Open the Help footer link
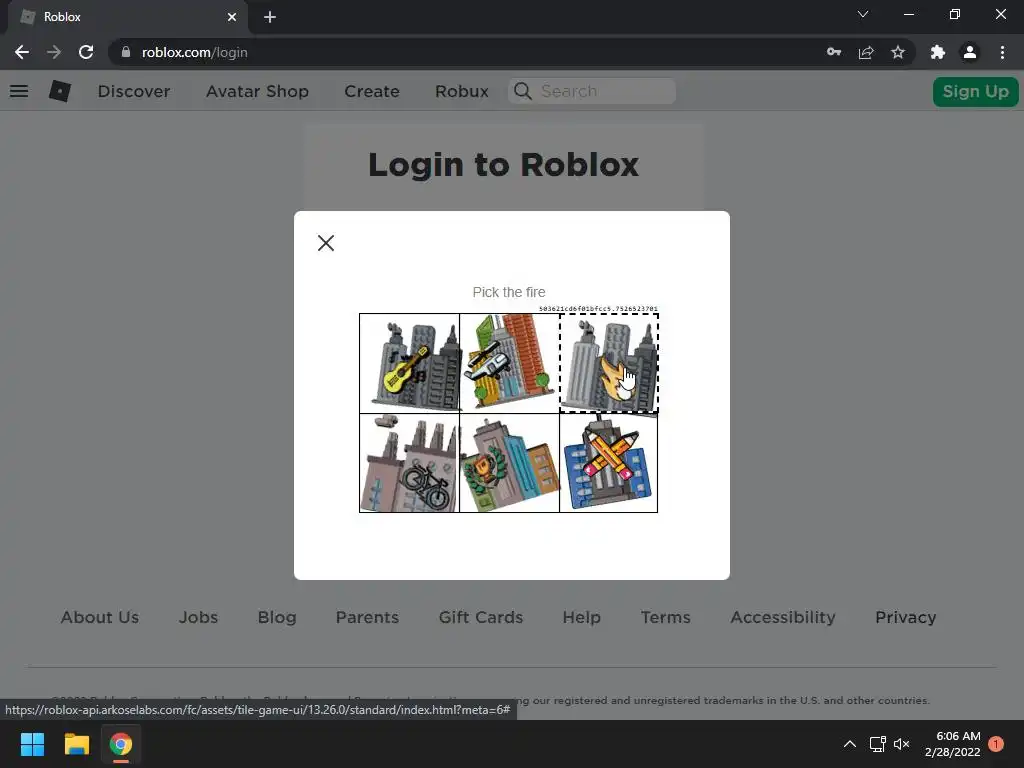Image resolution: width=1024 pixels, height=768 pixels. click(582, 617)
